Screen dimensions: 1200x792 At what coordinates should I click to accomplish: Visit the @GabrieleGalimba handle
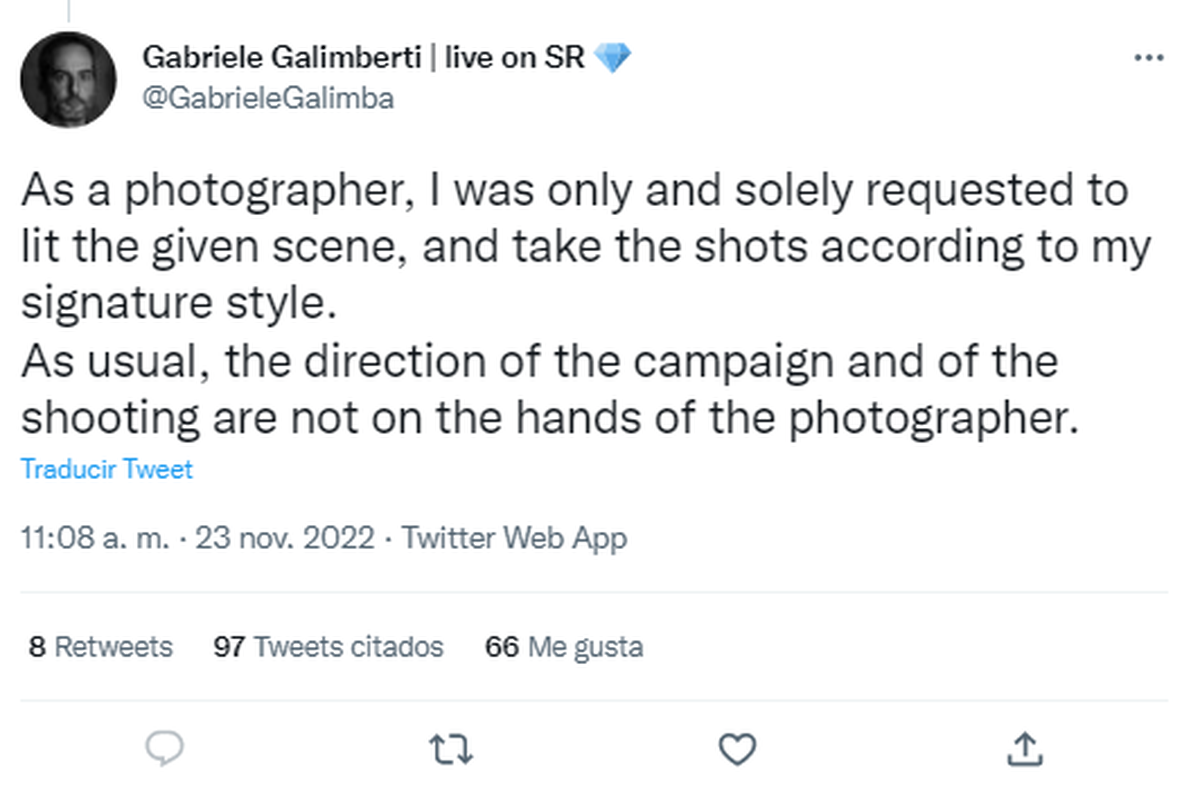click(x=268, y=98)
